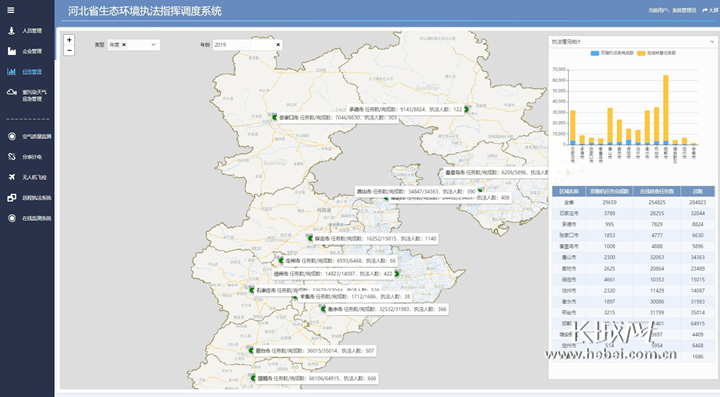Open the cloud icon weather emergency section
This screenshot has width=720, height=397.
coord(11,92)
